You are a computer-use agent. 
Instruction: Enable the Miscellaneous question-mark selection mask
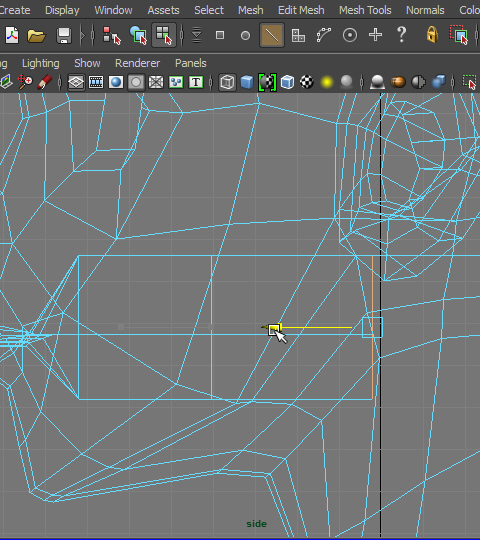tap(401, 35)
